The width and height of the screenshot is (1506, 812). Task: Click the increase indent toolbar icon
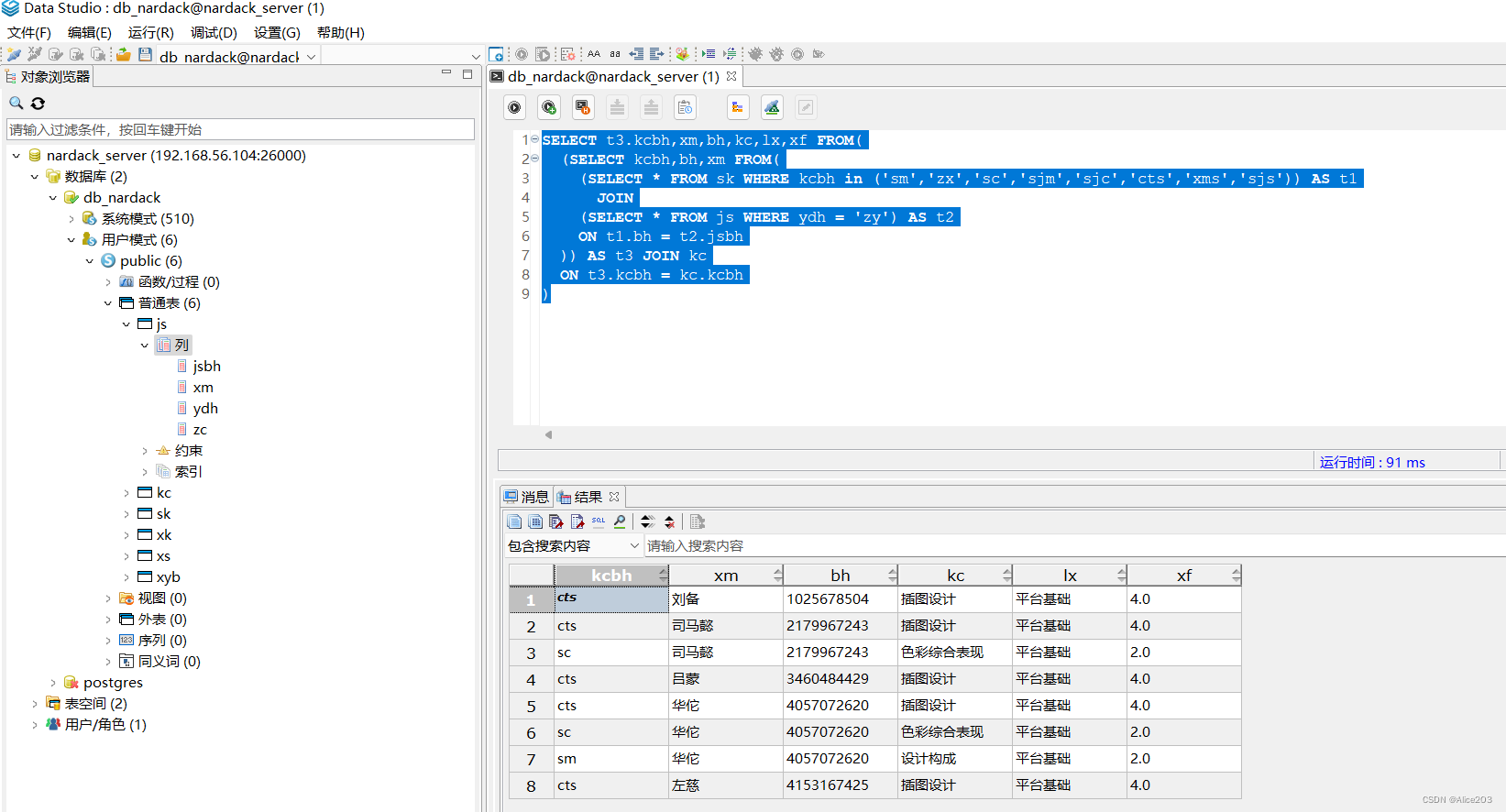click(x=656, y=54)
